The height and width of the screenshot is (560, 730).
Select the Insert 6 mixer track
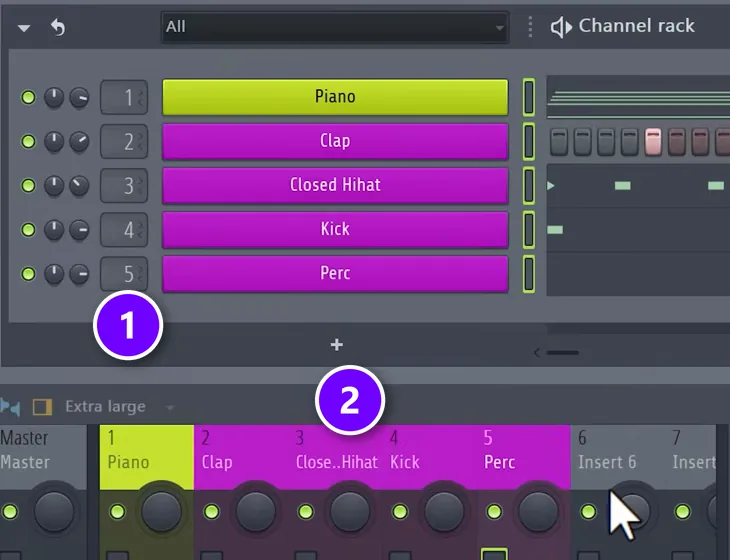[617, 457]
